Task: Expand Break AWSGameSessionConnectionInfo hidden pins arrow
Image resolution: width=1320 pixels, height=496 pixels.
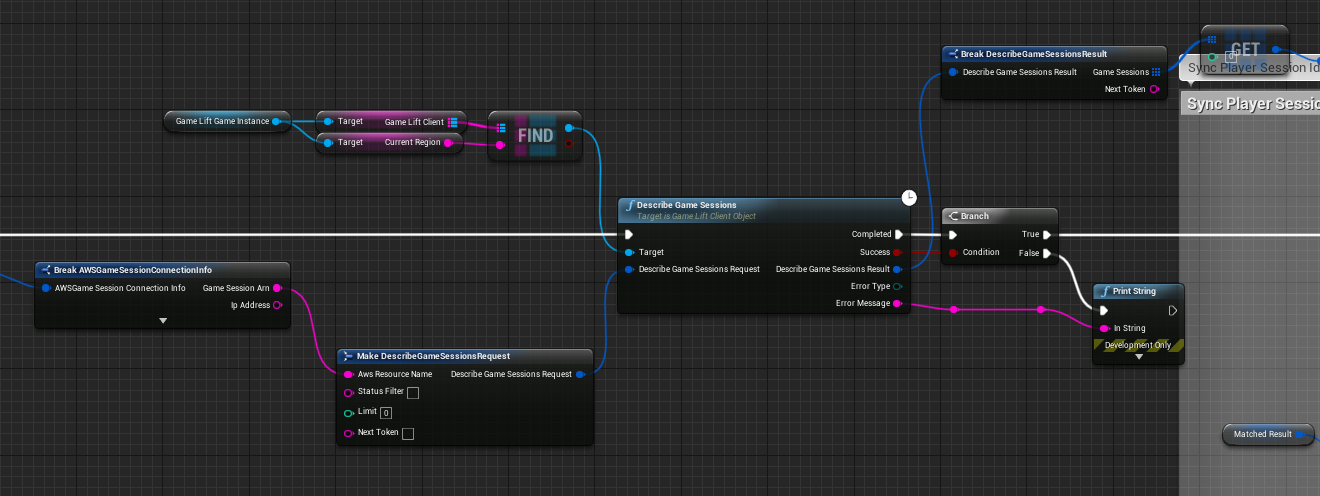Action: point(162,321)
